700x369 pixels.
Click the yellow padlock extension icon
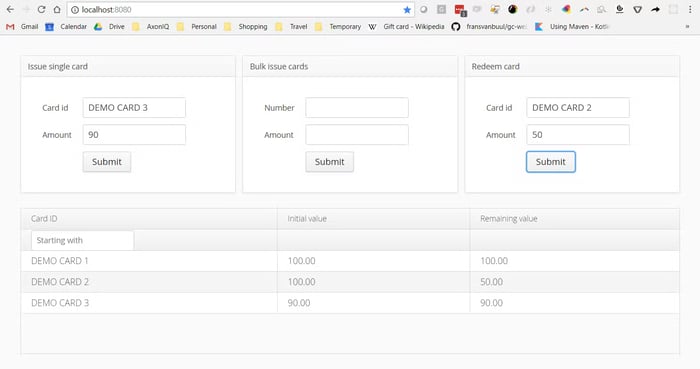(495, 9)
